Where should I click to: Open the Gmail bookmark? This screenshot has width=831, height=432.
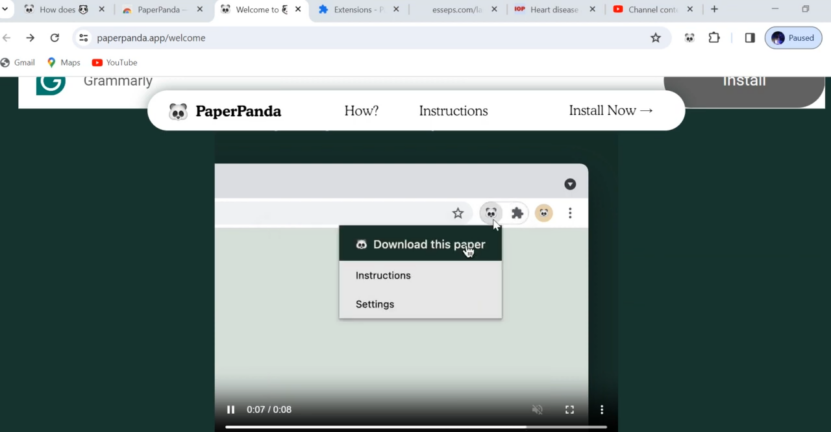coord(17,63)
